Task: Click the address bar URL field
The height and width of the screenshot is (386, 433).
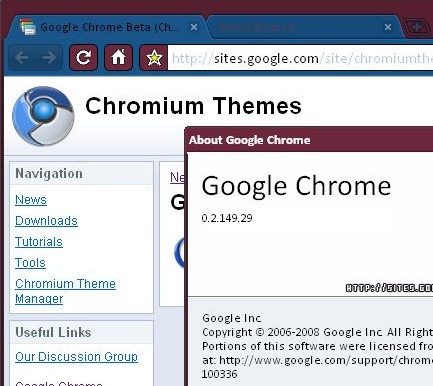Action: (x=300, y=58)
